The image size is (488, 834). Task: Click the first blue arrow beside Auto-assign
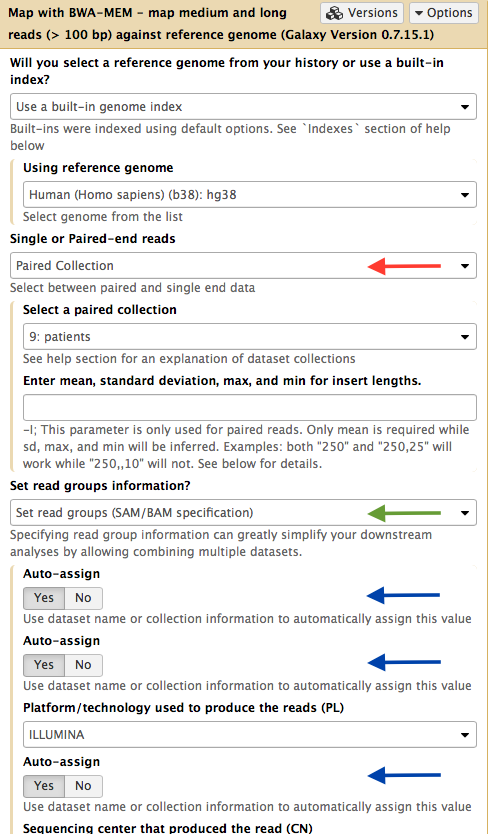tap(403, 595)
